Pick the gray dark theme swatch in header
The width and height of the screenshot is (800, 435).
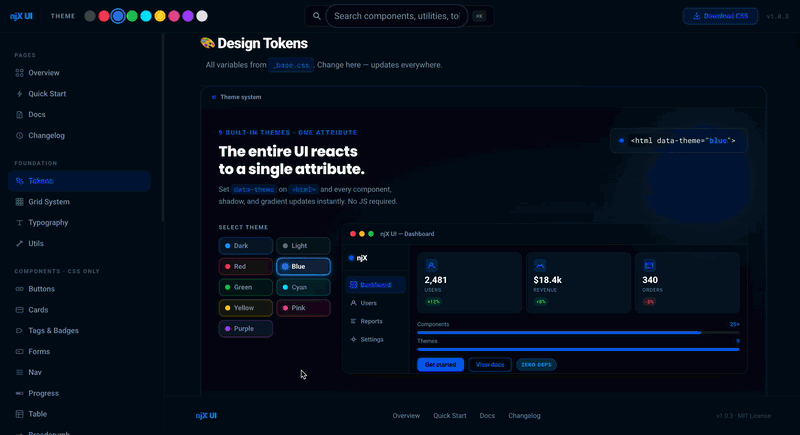(90, 16)
